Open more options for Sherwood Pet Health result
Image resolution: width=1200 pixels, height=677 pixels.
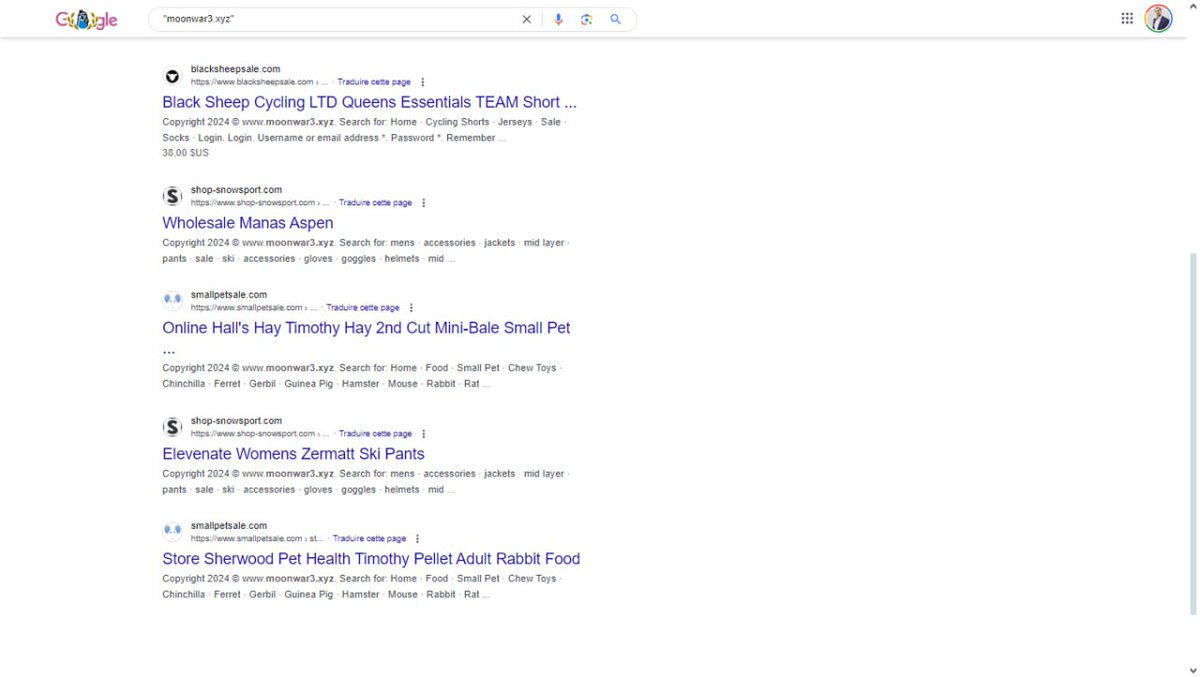[417, 539]
